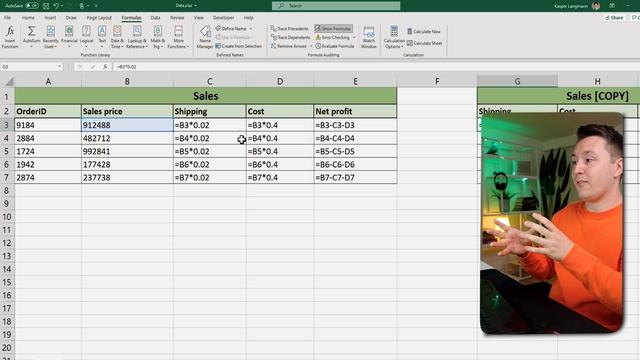Click Trace Dependents
The height and width of the screenshot is (360, 640).
click(x=290, y=37)
